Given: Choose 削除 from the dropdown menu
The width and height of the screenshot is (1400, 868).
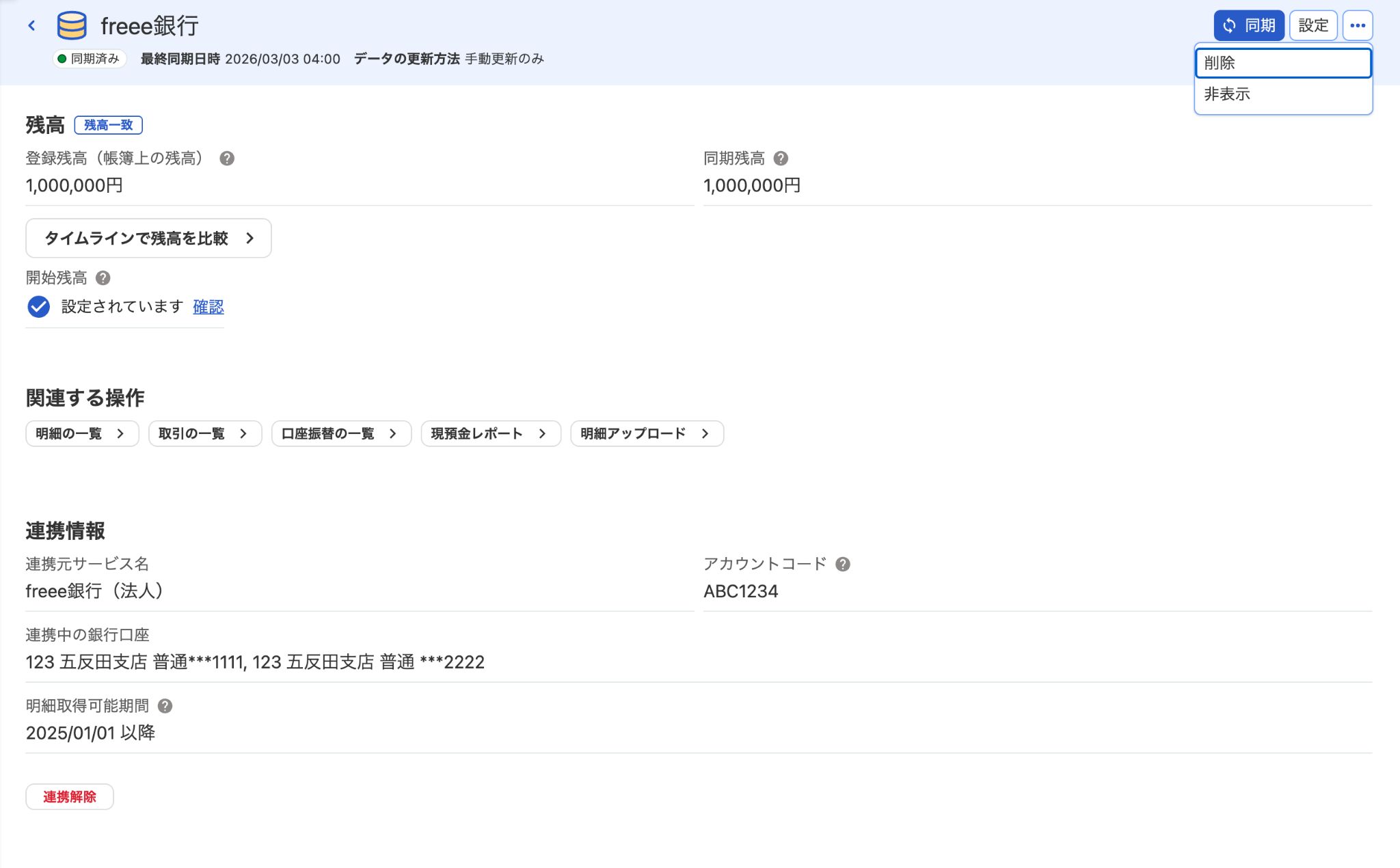Looking at the screenshot, I should (1283, 63).
